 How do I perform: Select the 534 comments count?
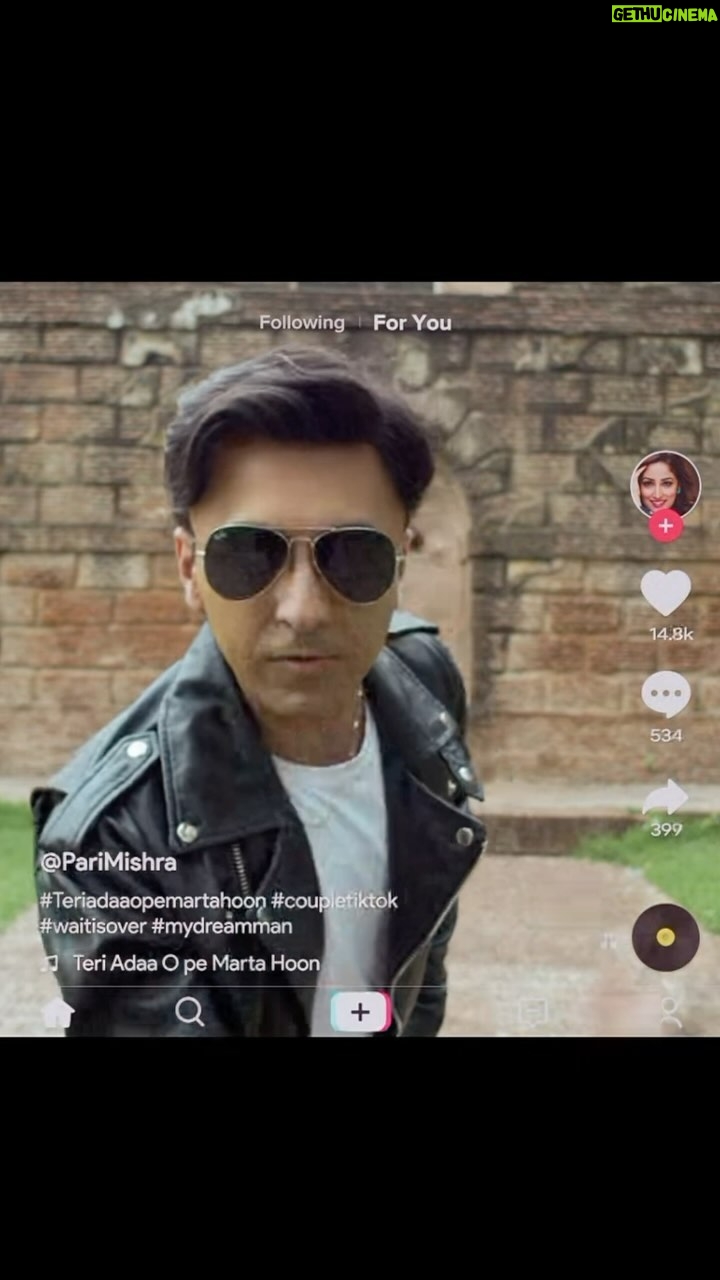666,735
